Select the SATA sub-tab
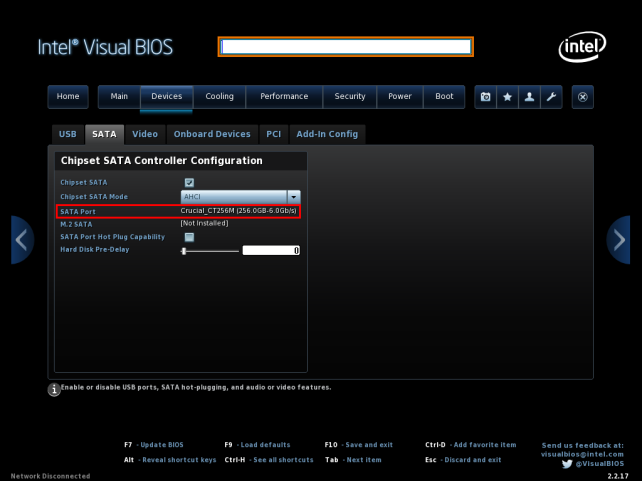The image size is (642, 481). point(104,134)
